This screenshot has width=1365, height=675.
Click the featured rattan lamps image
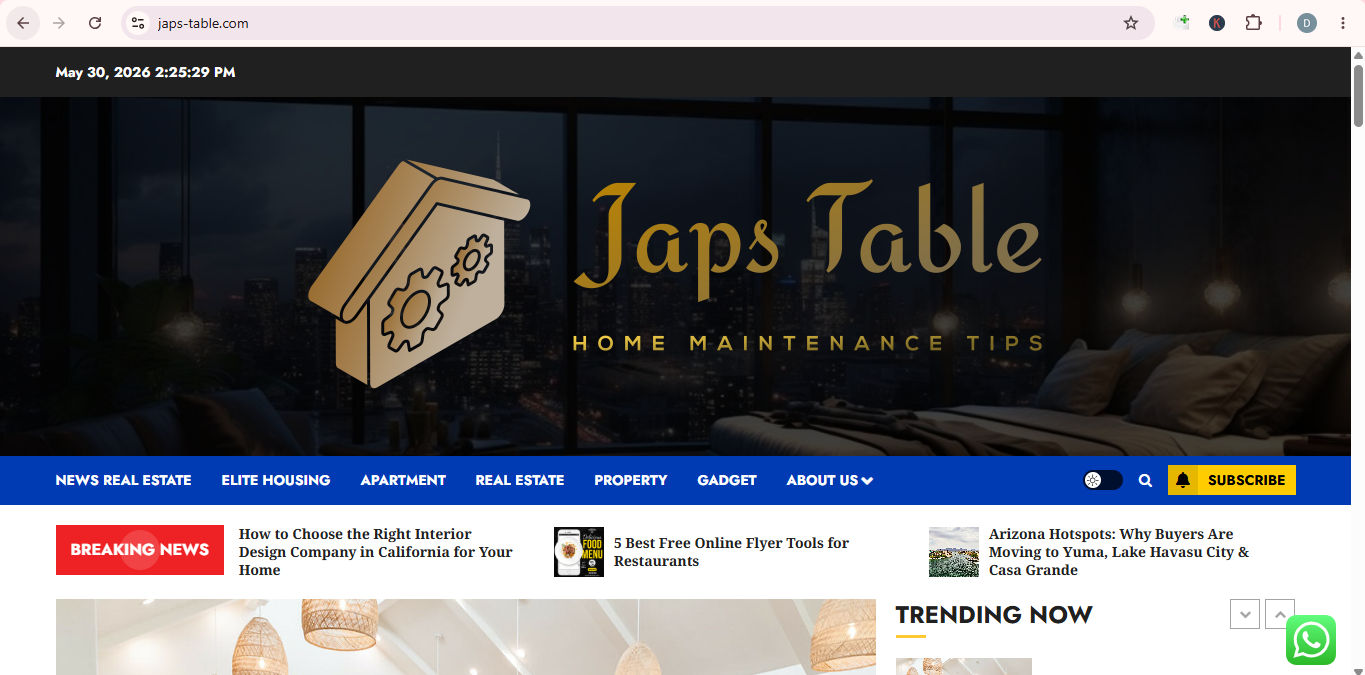[466, 637]
